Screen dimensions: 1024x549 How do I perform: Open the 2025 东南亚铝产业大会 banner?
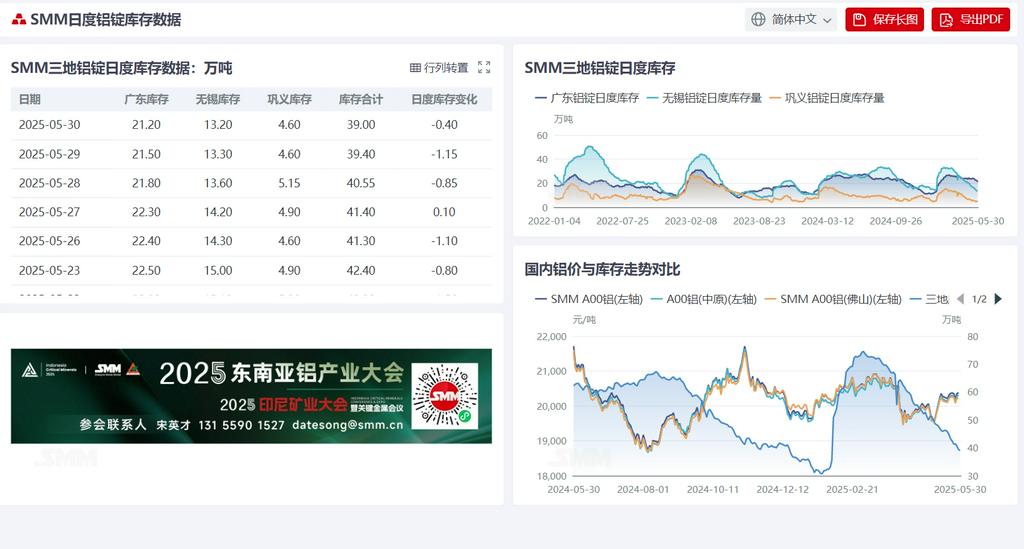point(251,396)
